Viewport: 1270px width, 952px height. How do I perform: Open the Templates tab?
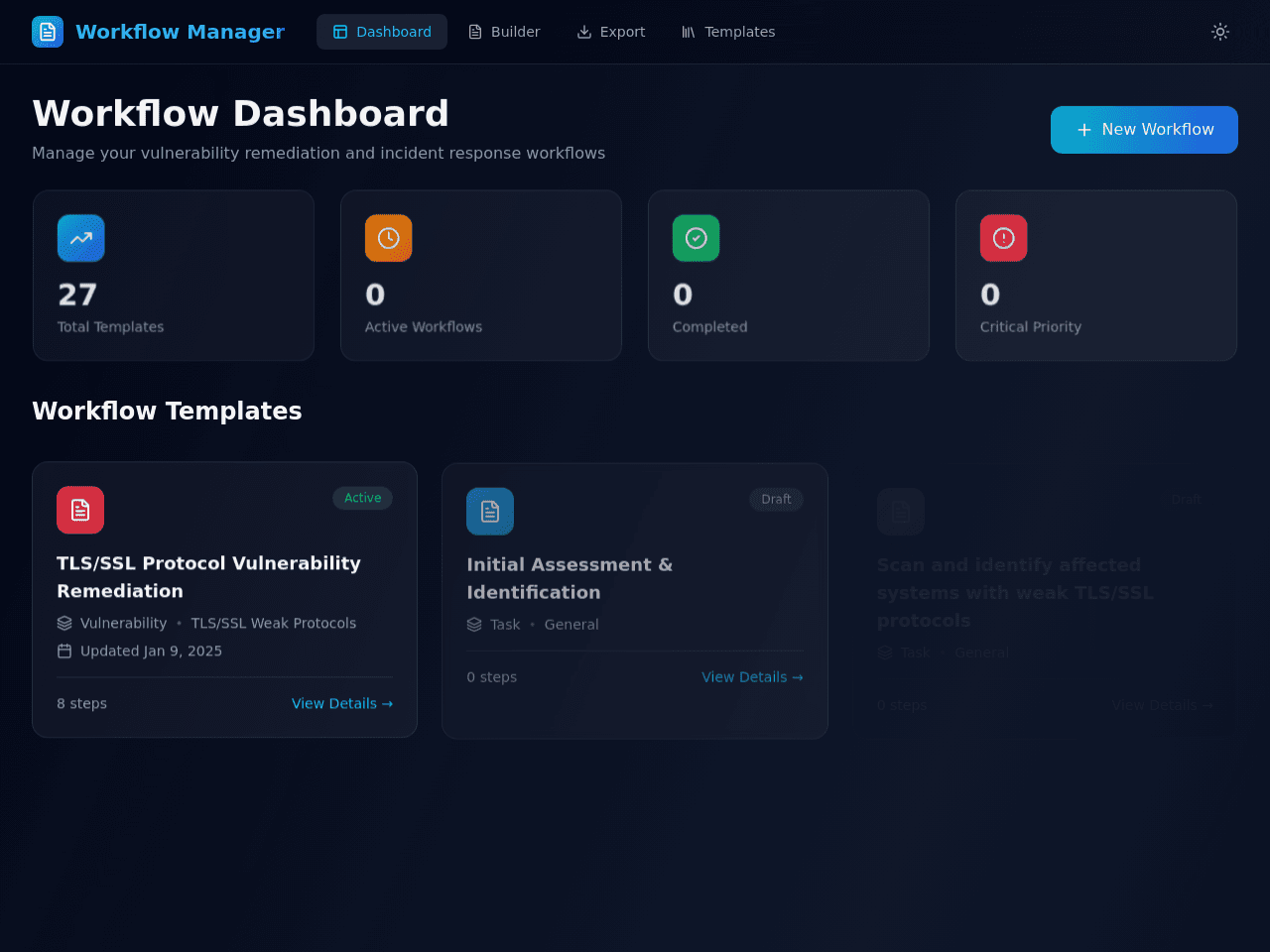click(728, 32)
